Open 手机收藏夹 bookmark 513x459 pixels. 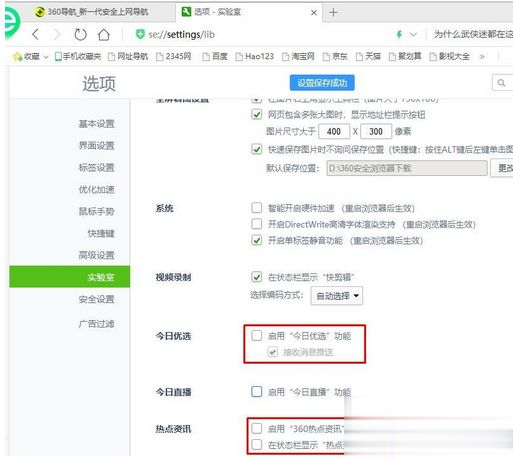pyautogui.click(x=78, y=57)
